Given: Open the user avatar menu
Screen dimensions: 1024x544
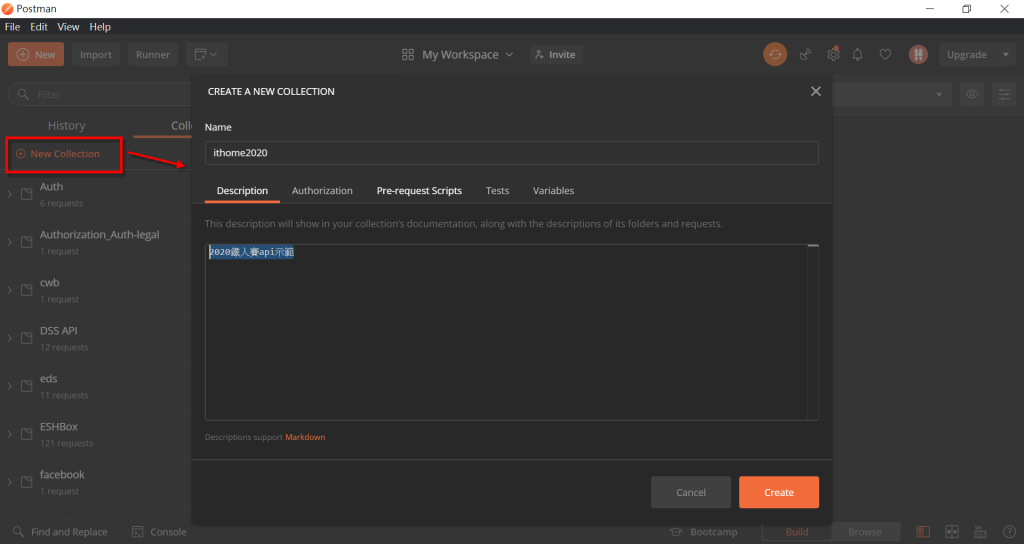Looking at the screenshot, I should tap(918, 54).
